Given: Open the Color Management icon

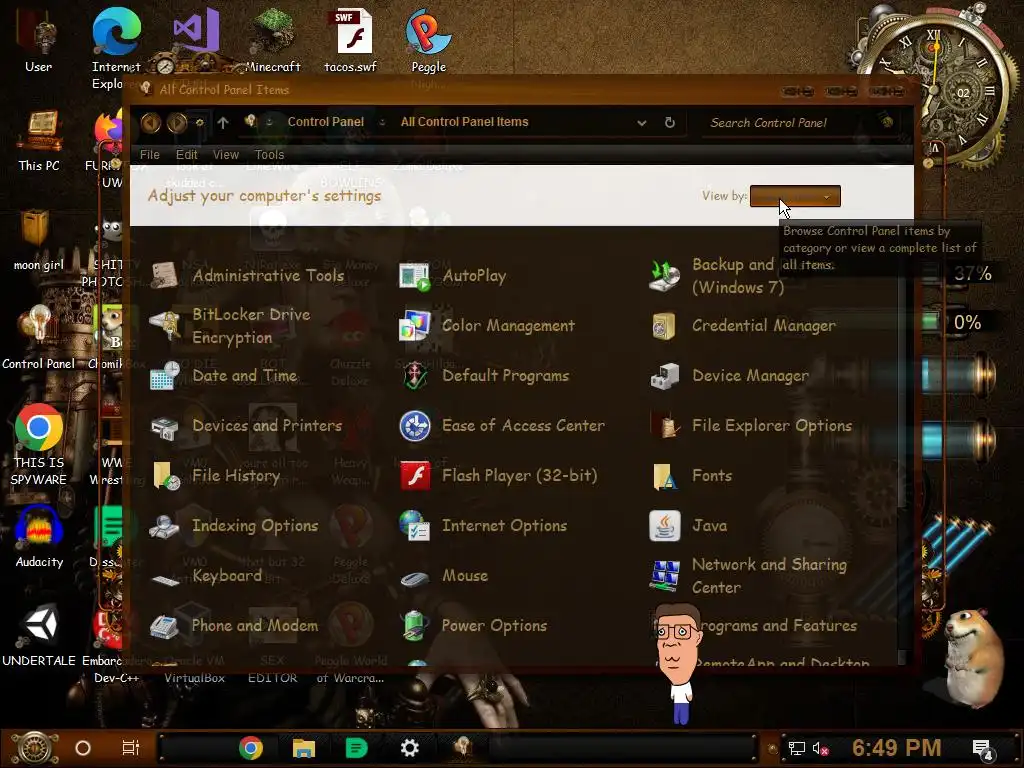Looking at the screenshot, I should click(415, 325).
